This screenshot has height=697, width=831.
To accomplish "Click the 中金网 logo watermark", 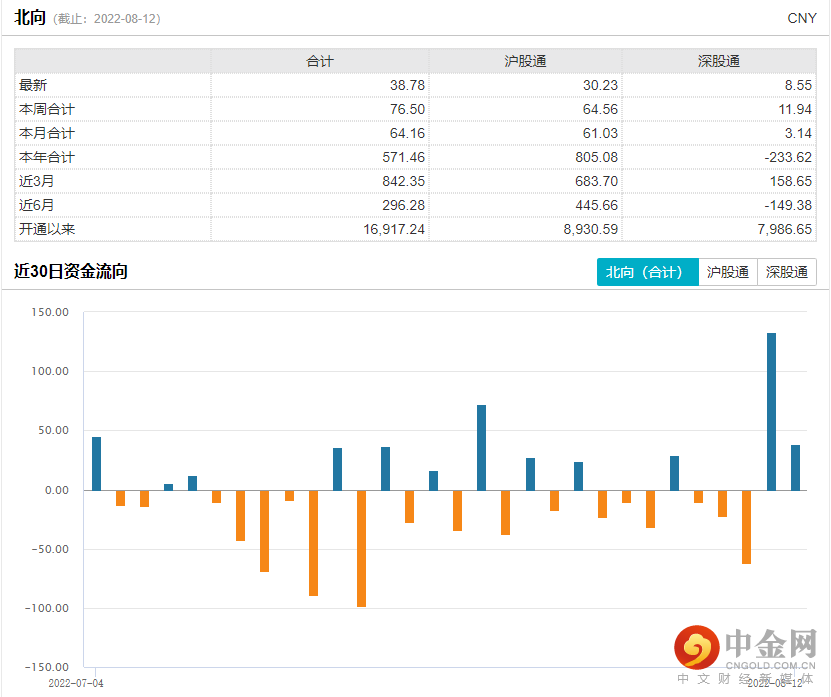I will tap(744, 651).
